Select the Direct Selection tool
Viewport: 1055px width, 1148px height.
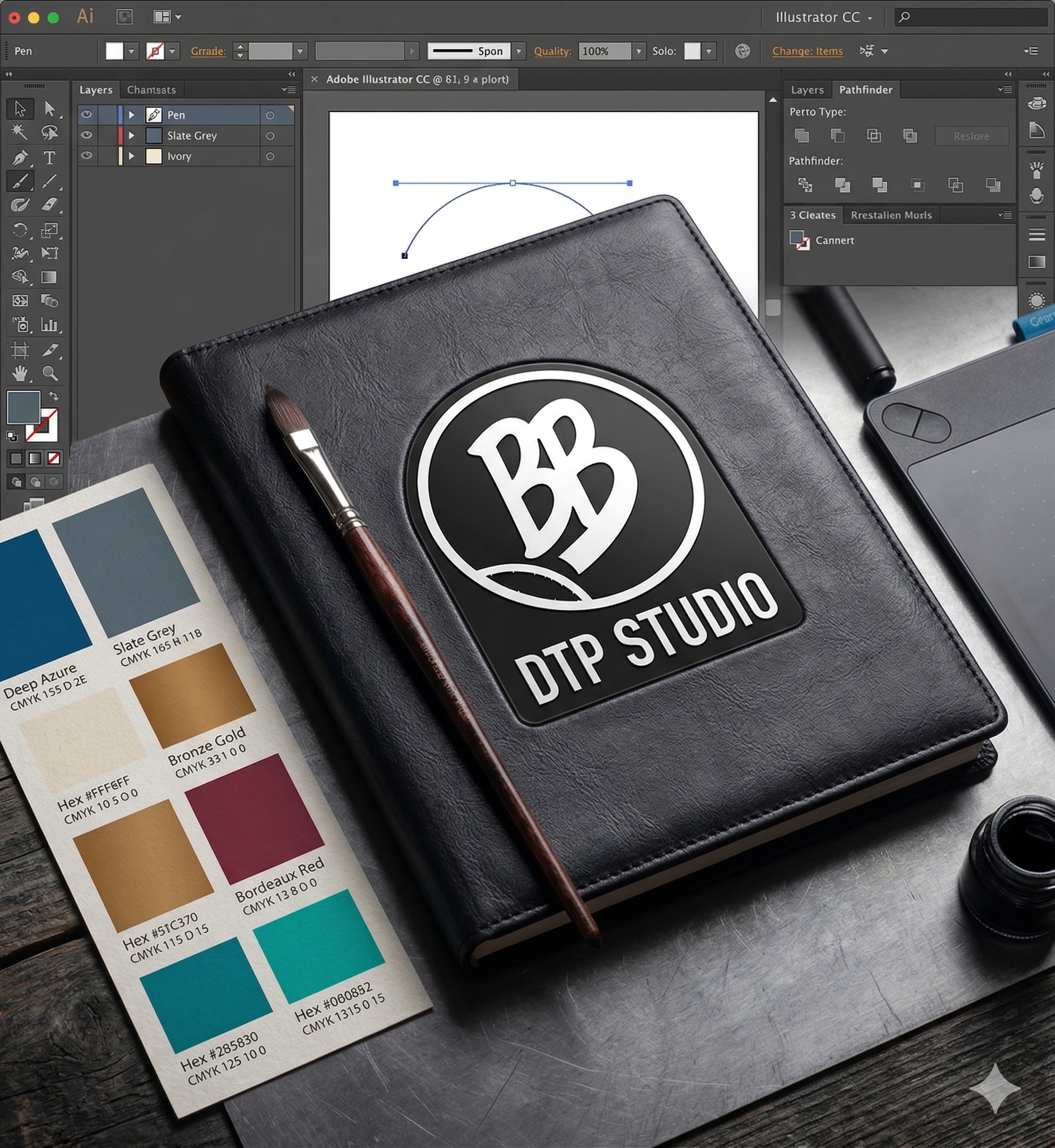(49, 108)
